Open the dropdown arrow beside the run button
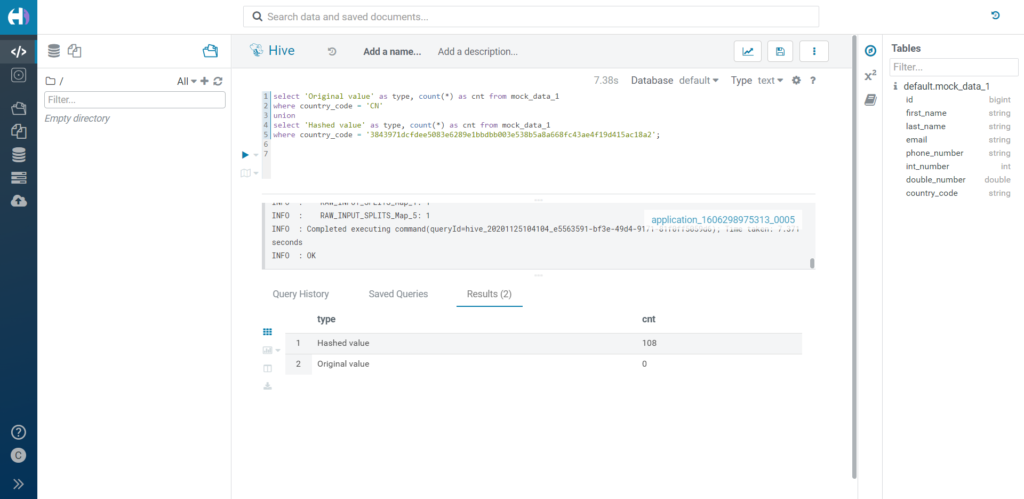Image resolution: width=1024 pixels, height=499 pixels. (256, 155)
